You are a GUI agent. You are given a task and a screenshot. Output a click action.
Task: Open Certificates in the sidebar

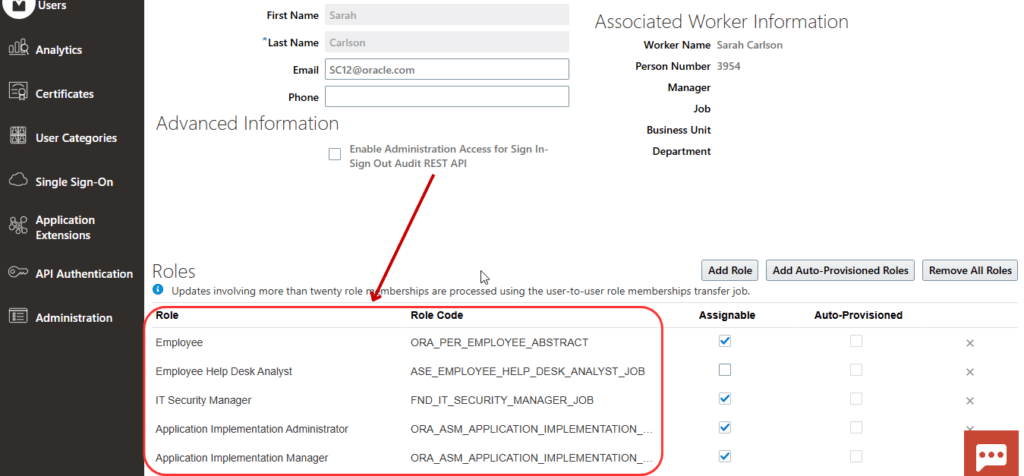[65, 94]
